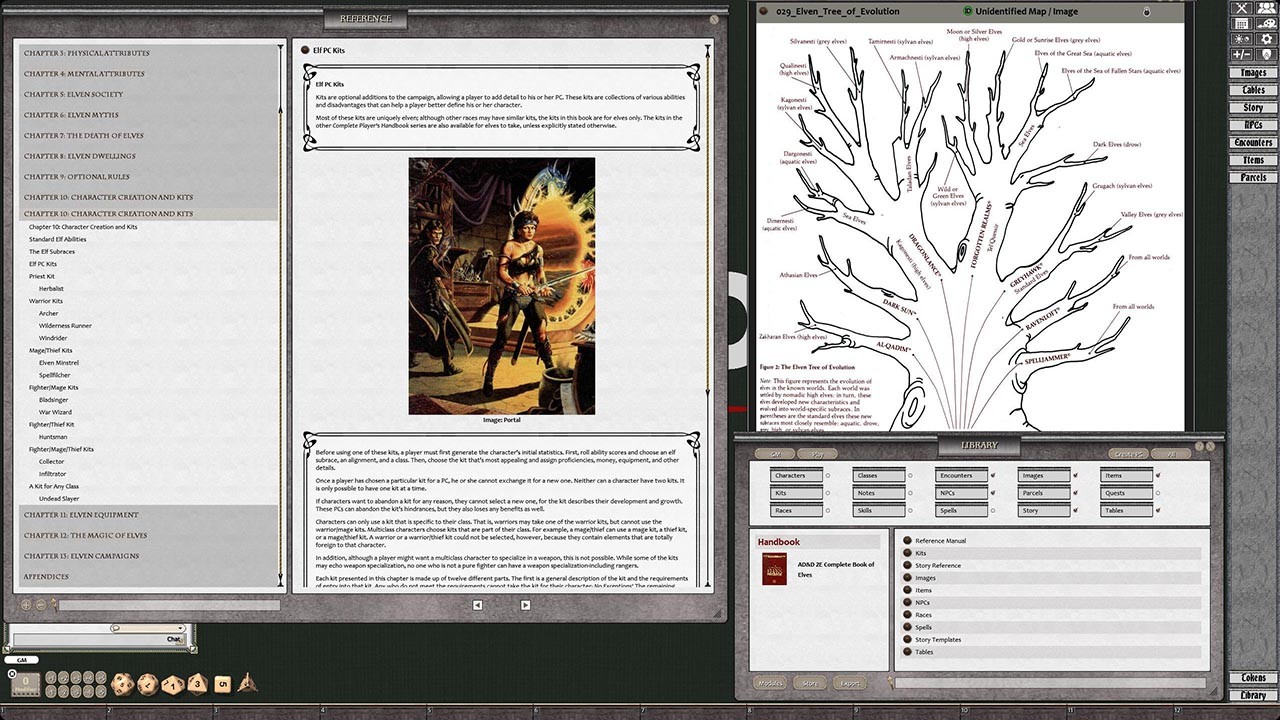Roll the d6 die from the dice tray
1280x720 pixels.
220,684
